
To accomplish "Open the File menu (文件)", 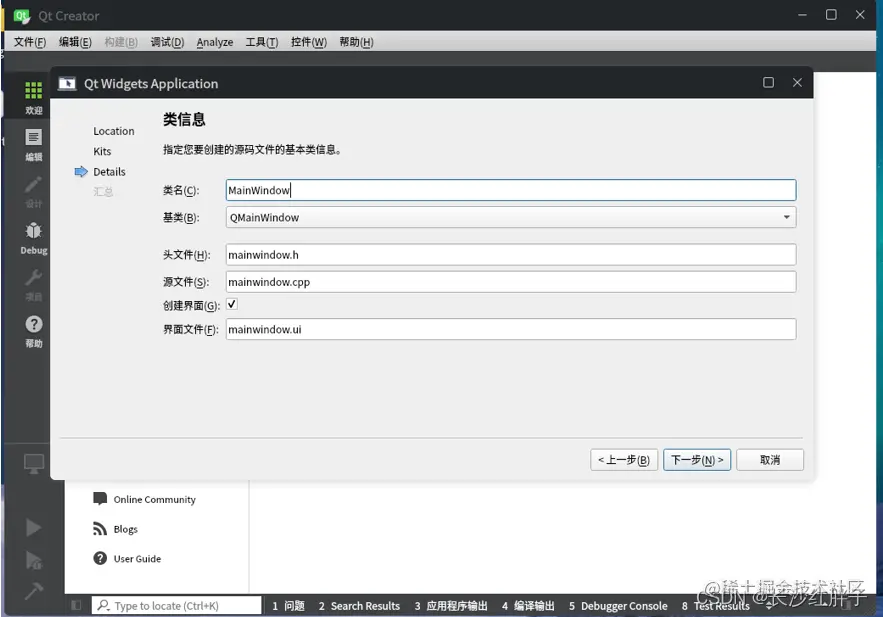I will [x=30, y=42].
